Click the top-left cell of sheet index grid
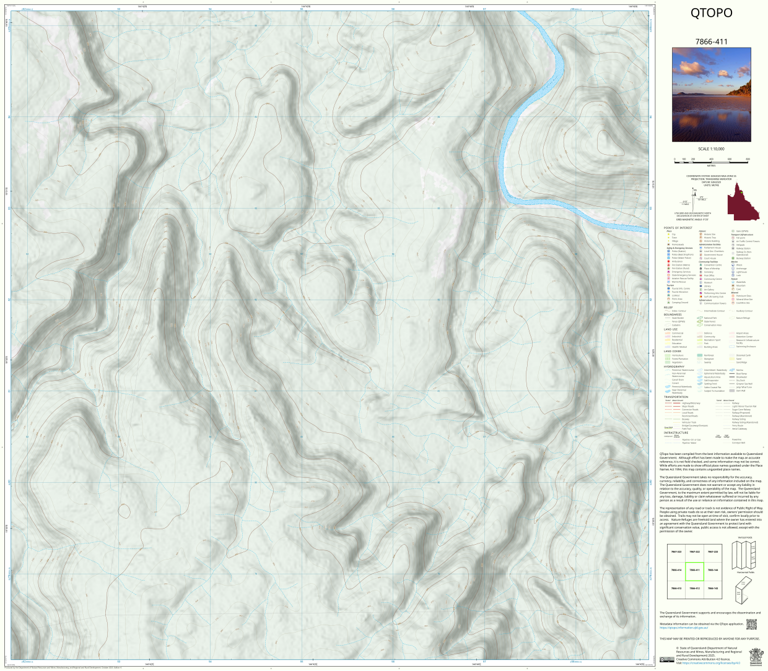The width and height of the screenshot is (768, 671). point(676,552)
